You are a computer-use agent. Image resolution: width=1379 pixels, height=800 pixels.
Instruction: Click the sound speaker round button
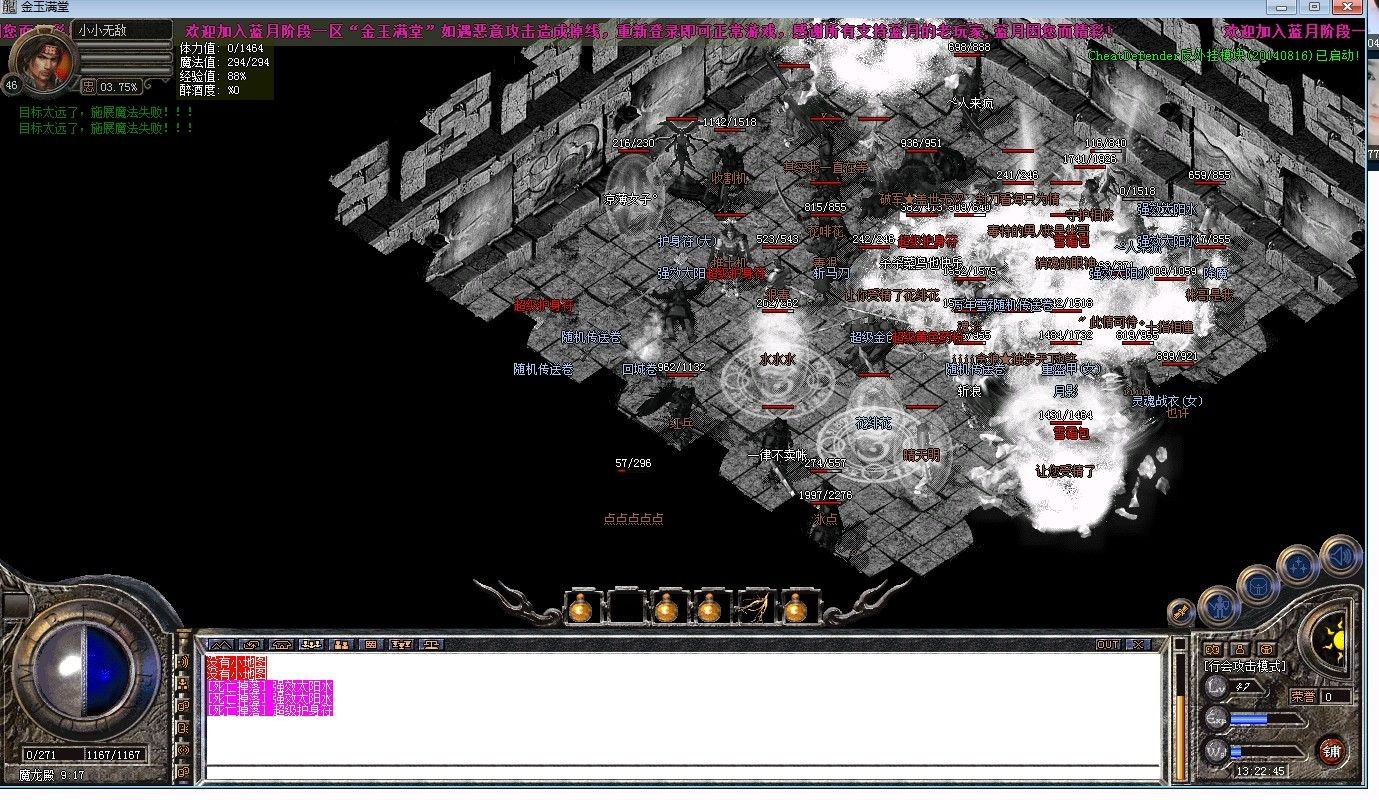click(1340, 556)
